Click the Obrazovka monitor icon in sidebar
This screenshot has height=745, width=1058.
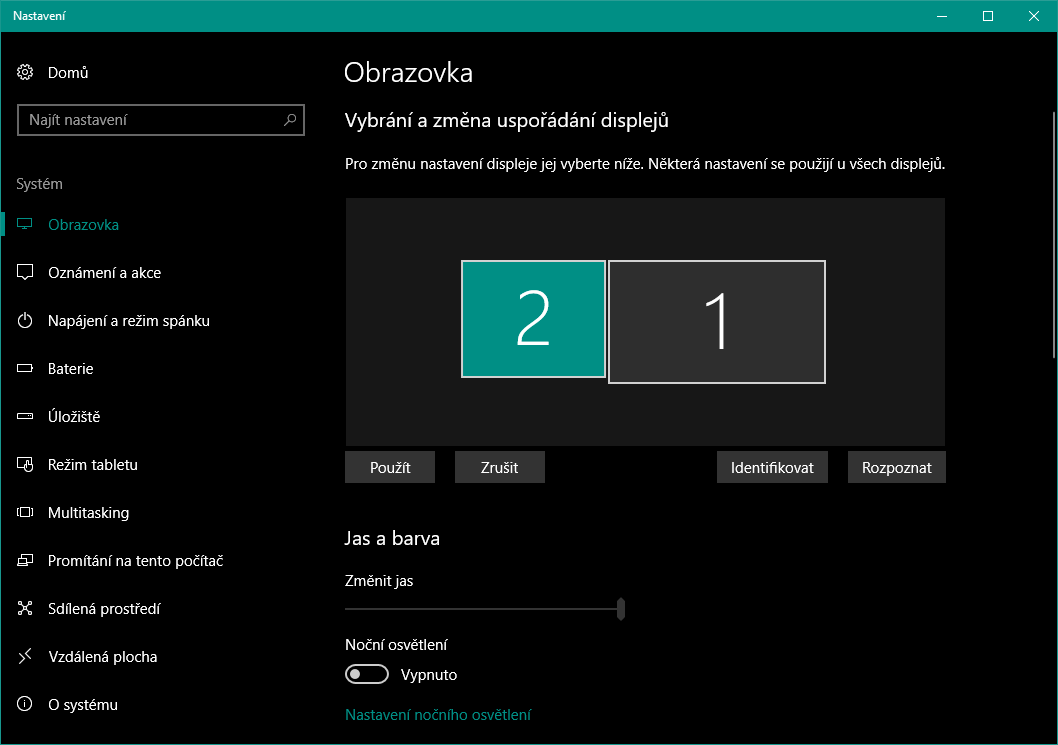(26, 225)
